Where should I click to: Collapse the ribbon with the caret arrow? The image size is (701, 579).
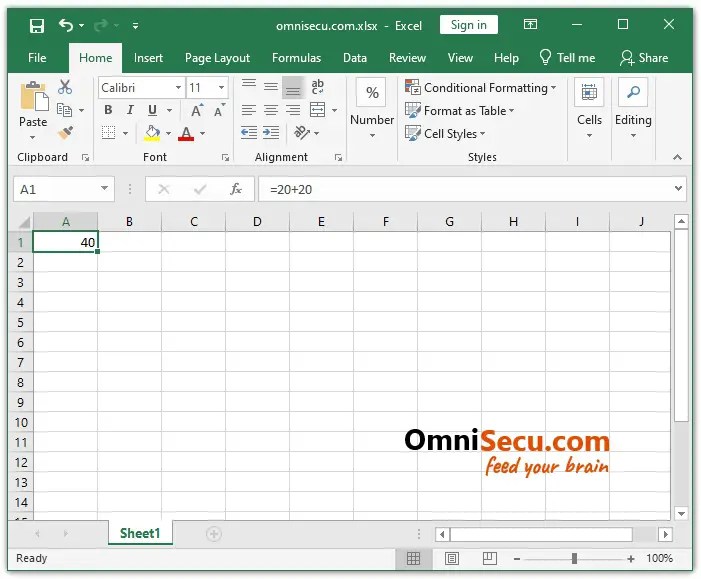tap(677, 157)
